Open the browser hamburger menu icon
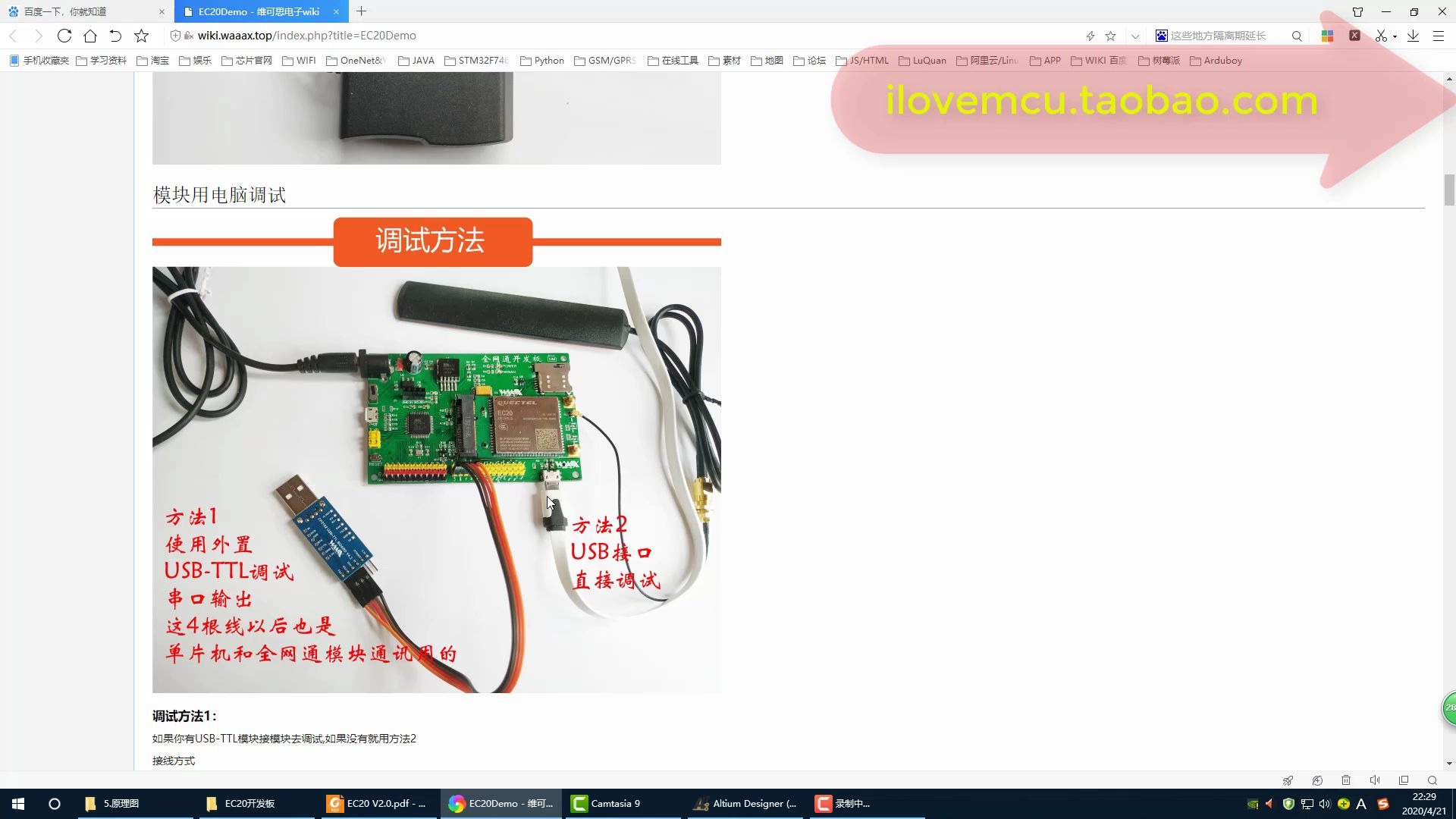Image resolution: width=1456 pixels, height=819 pixels. coord(1439,36)
